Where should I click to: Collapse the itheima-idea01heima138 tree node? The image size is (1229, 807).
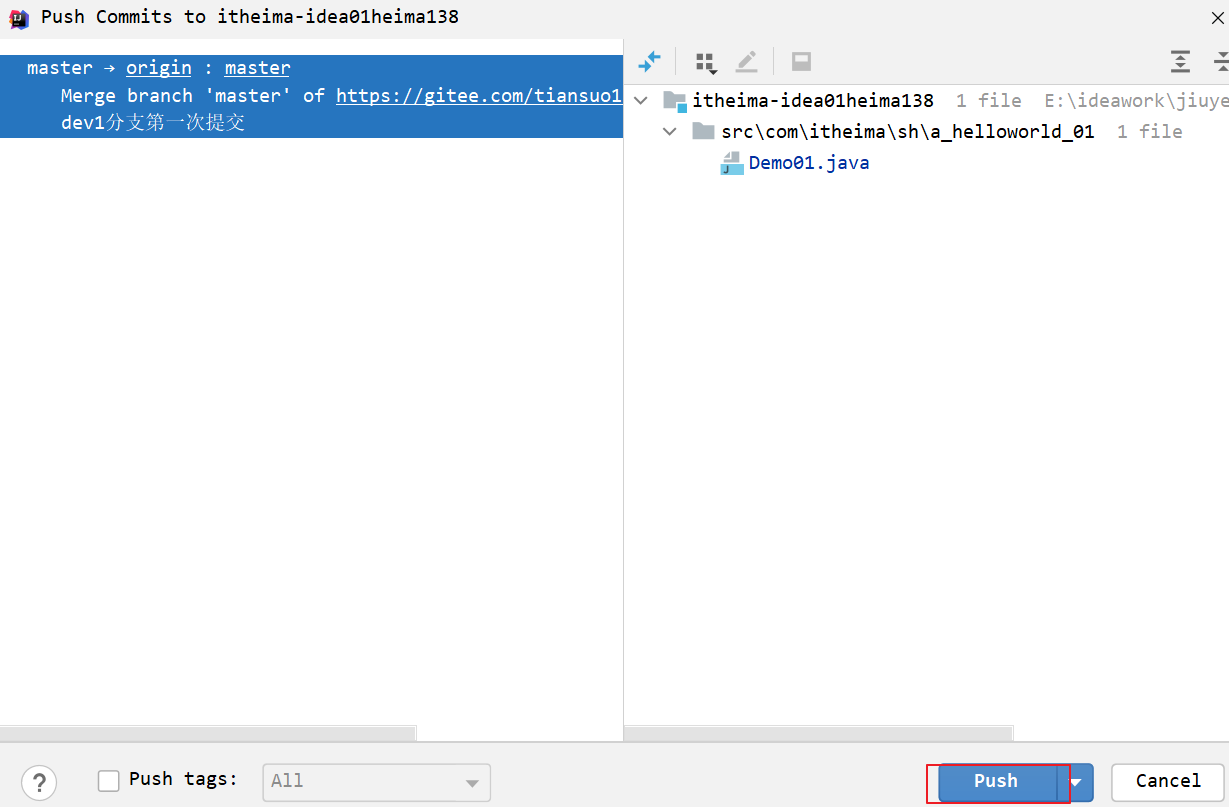pyautogui.click(x=642, y=101)
